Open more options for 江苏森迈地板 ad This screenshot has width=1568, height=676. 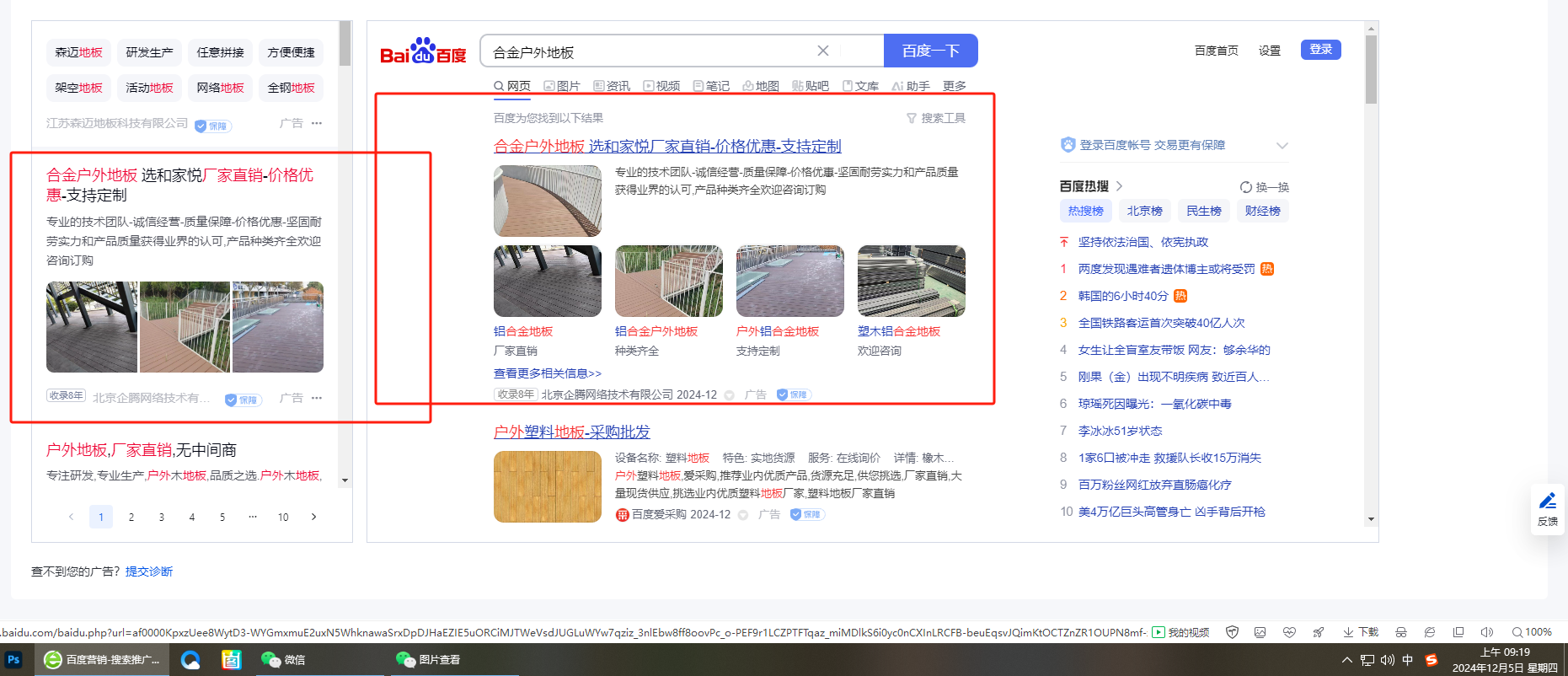(x=317, y=123)
